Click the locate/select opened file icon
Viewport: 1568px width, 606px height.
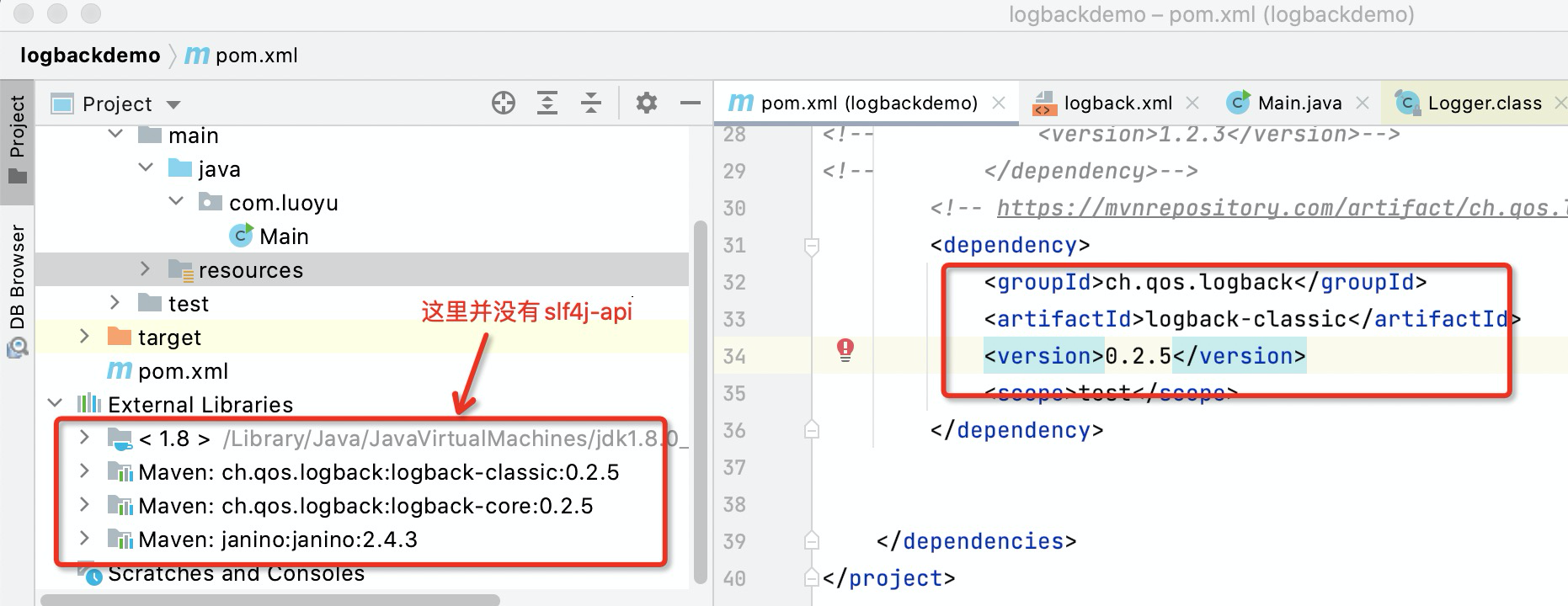coord(504,104)
